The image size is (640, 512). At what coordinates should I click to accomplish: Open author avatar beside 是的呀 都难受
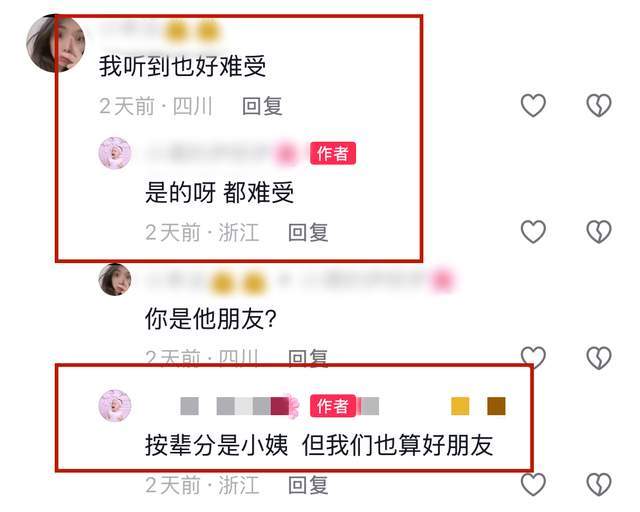pos(115,153)
